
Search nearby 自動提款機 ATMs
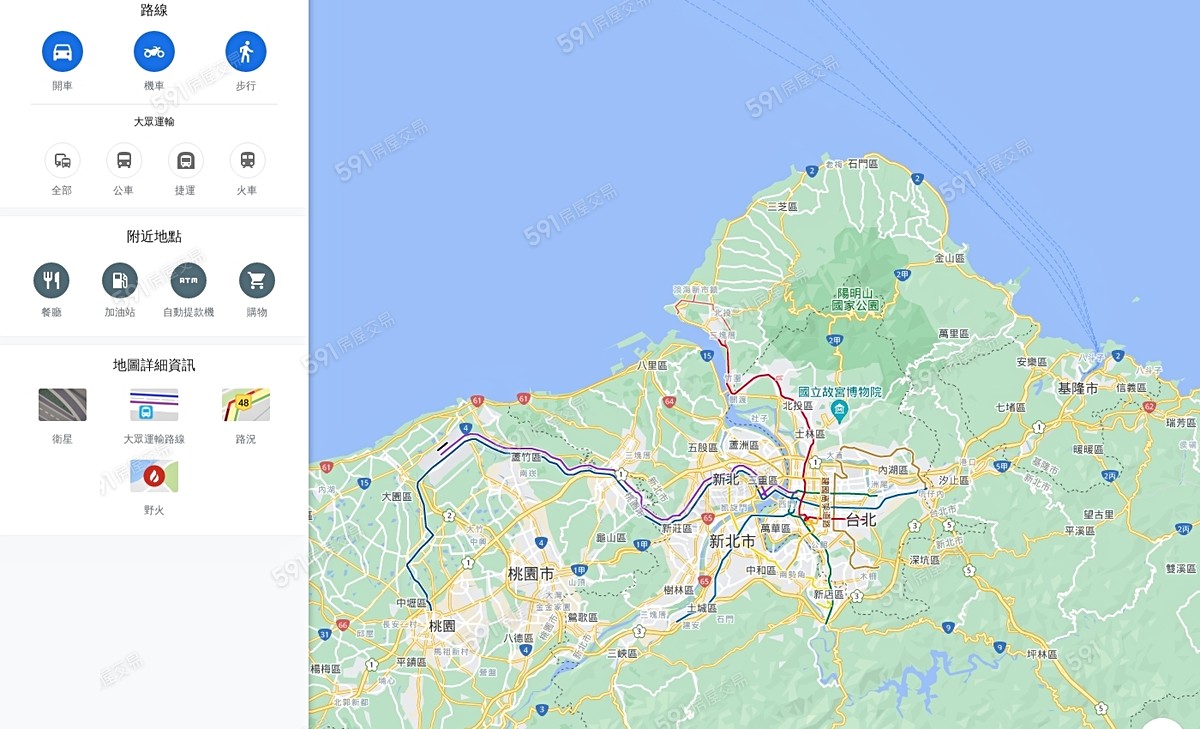188,280
